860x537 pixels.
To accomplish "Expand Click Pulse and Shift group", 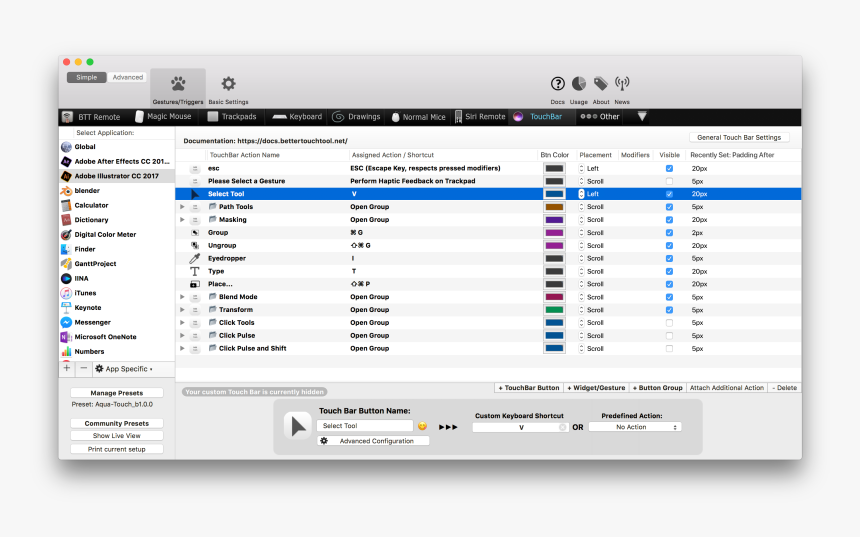I will 182,348.
